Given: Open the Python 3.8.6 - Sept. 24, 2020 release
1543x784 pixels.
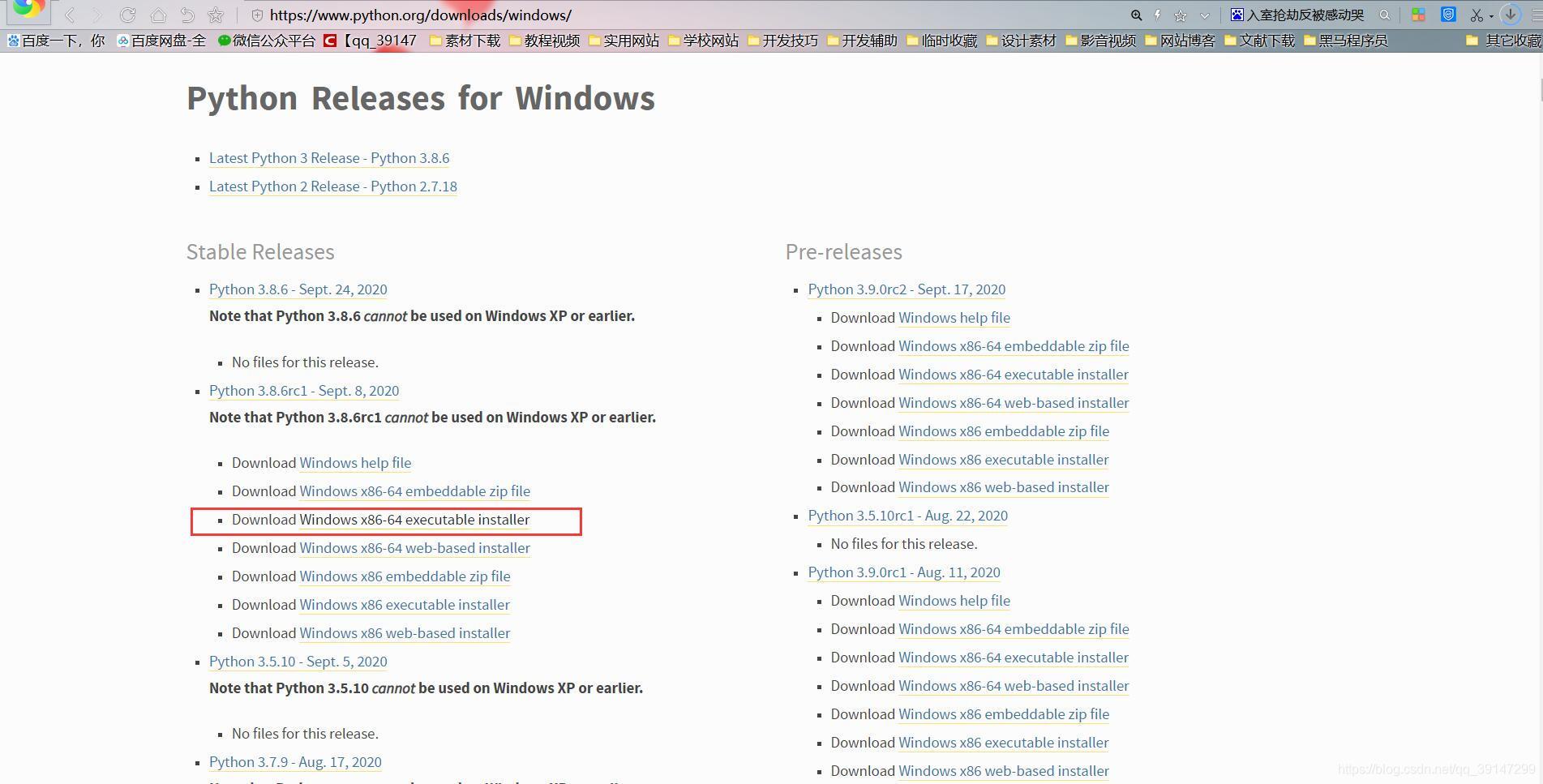Looking at the screenshot, I should [x=298, y=289].
